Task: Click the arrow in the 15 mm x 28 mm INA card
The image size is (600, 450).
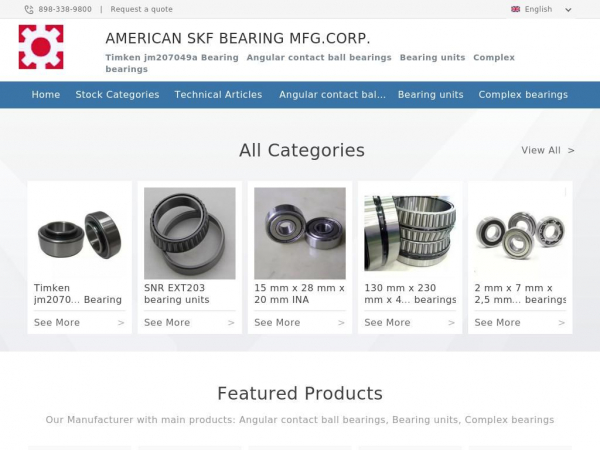Action: [x=341, y=323]
